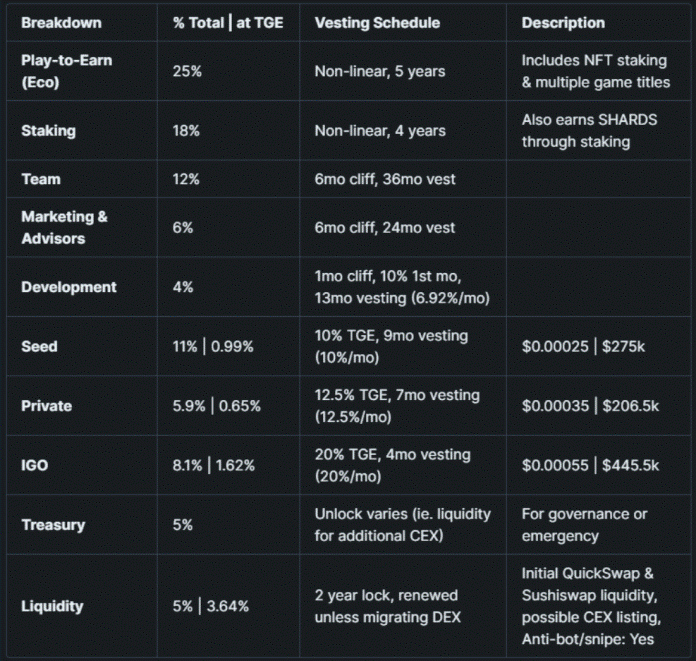696x661 pixels.
Task: Select the Team row label
Action: 41,179
